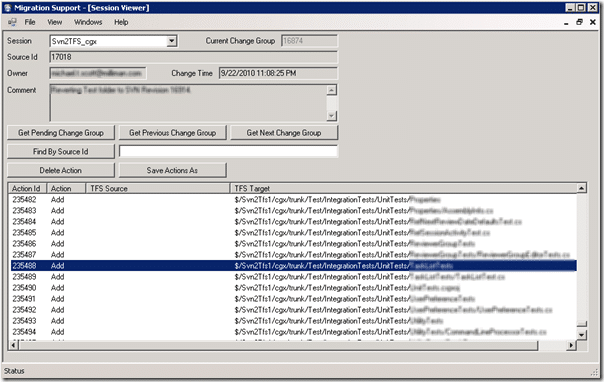Click the Owner field
Viewport: 604px width, 382px height.
(x=98, y=73)
